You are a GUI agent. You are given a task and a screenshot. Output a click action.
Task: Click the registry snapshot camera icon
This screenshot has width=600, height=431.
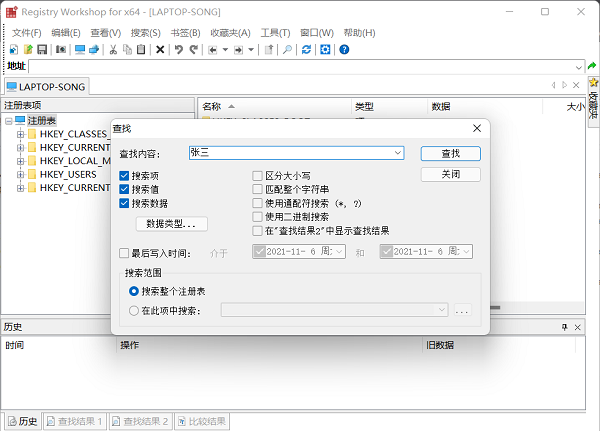(x=61, y=50)
